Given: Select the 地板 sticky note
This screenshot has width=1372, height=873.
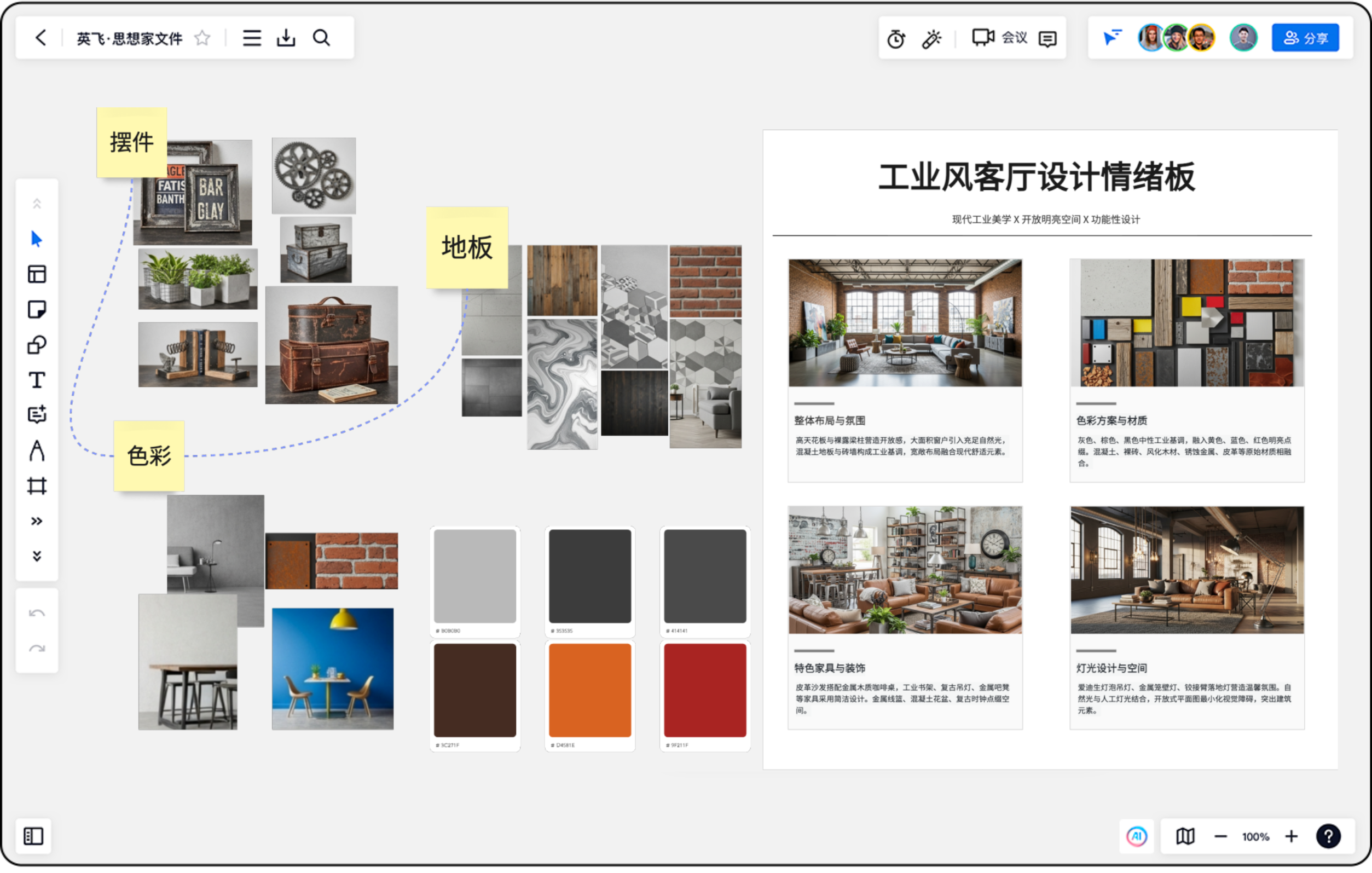Looking at the screenshot, I should [x=467, y=248].
